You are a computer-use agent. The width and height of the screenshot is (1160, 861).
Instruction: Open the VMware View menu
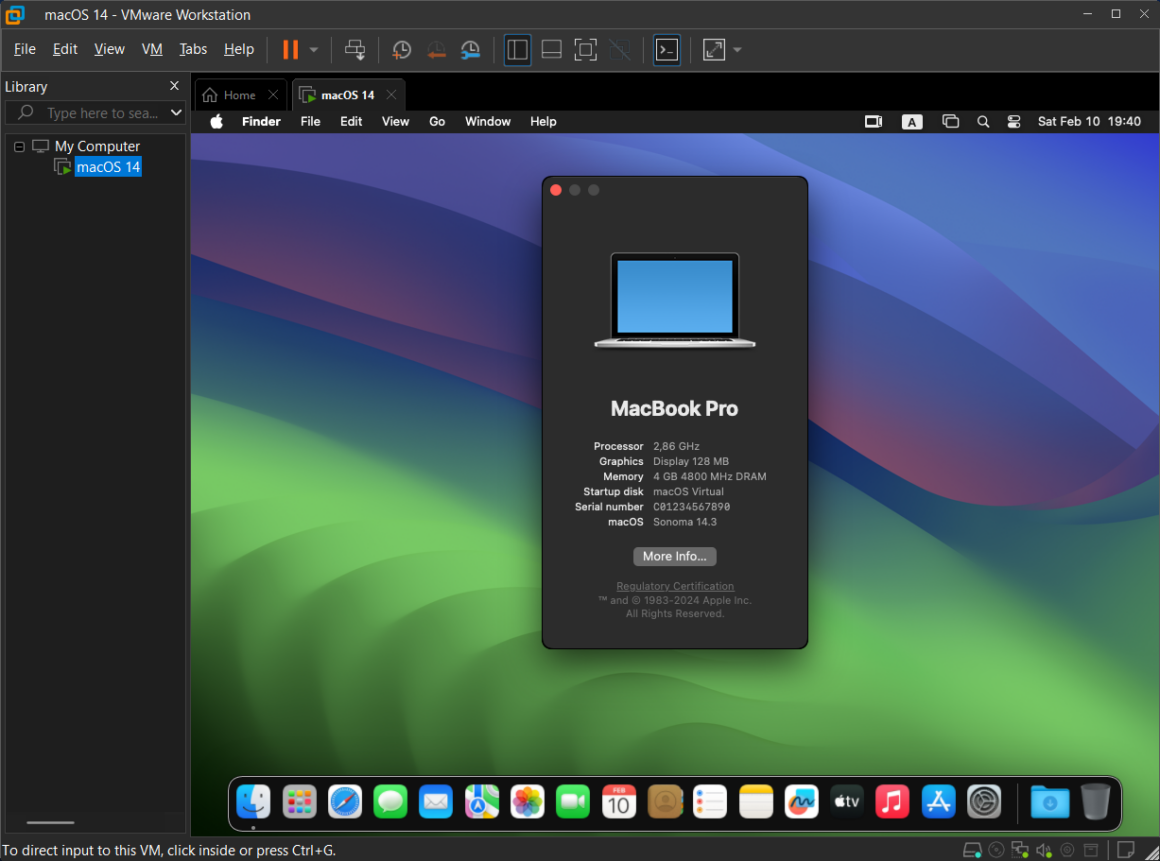(109, 49)
